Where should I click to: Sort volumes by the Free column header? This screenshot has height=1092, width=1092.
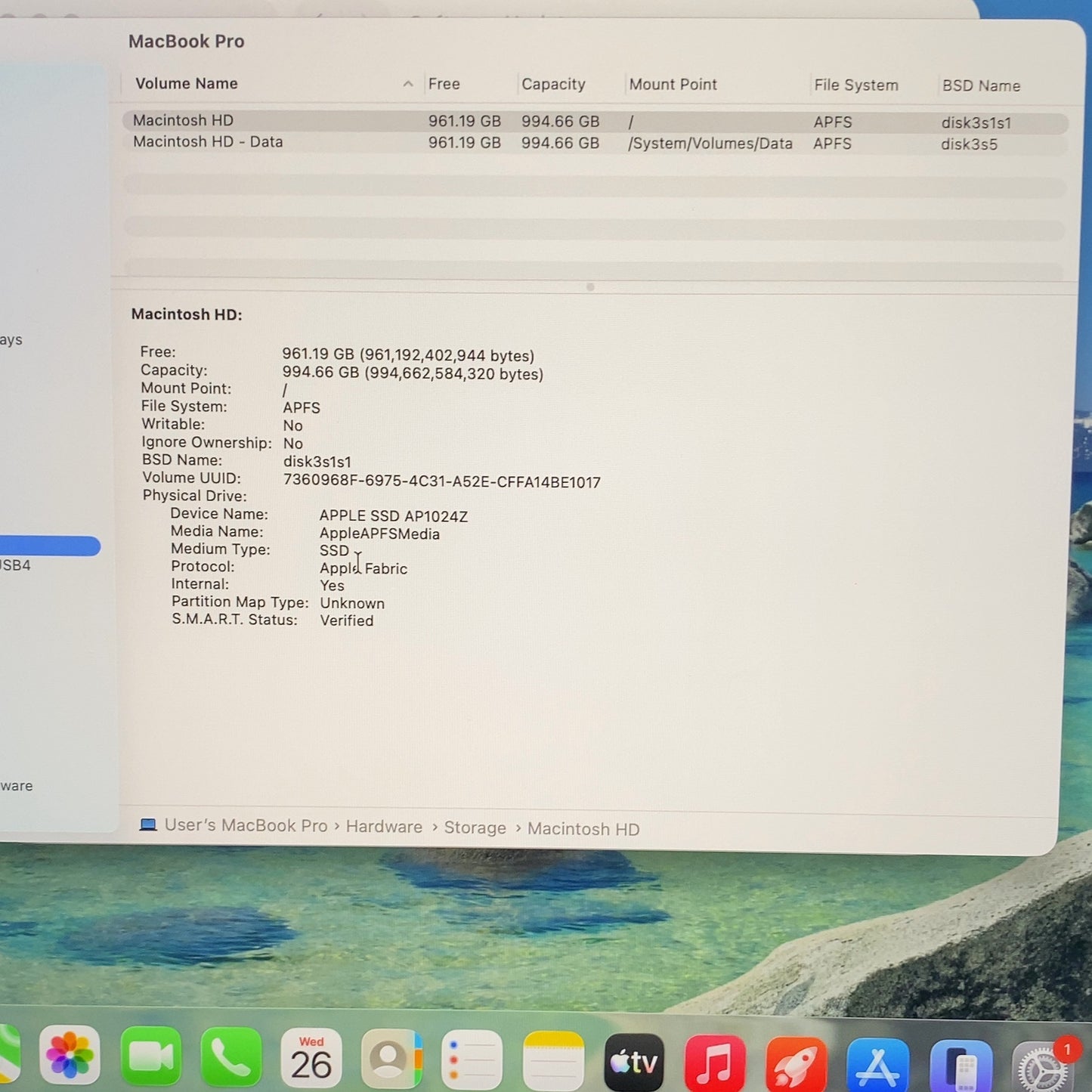click(x=444, y=84)
